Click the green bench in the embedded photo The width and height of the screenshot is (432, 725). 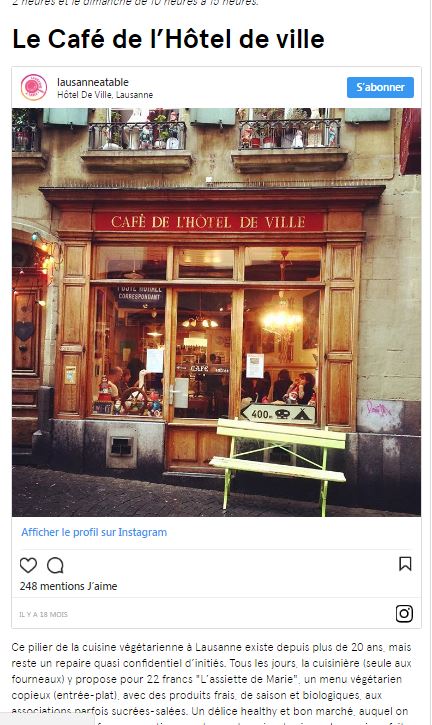[x=278, y=462]
